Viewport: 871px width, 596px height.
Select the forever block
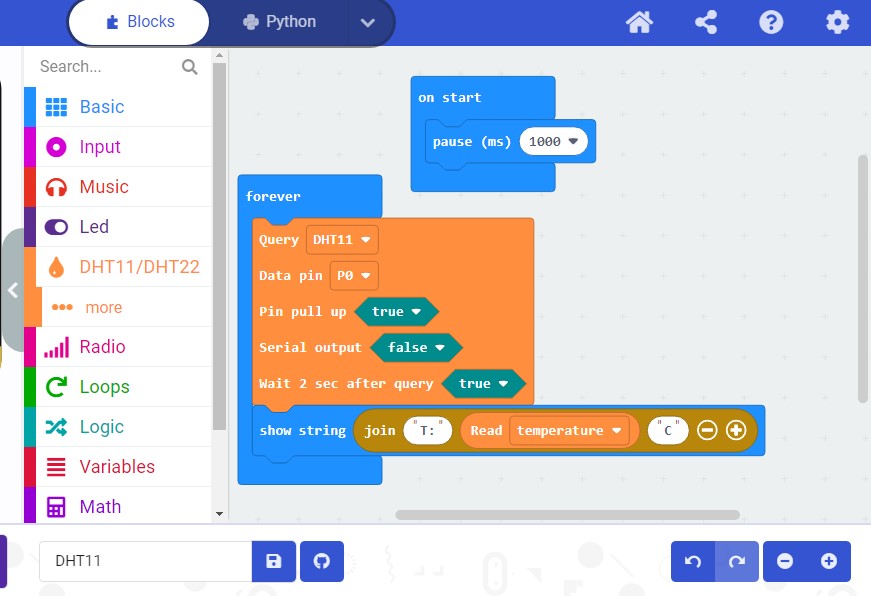coord(273,197)
